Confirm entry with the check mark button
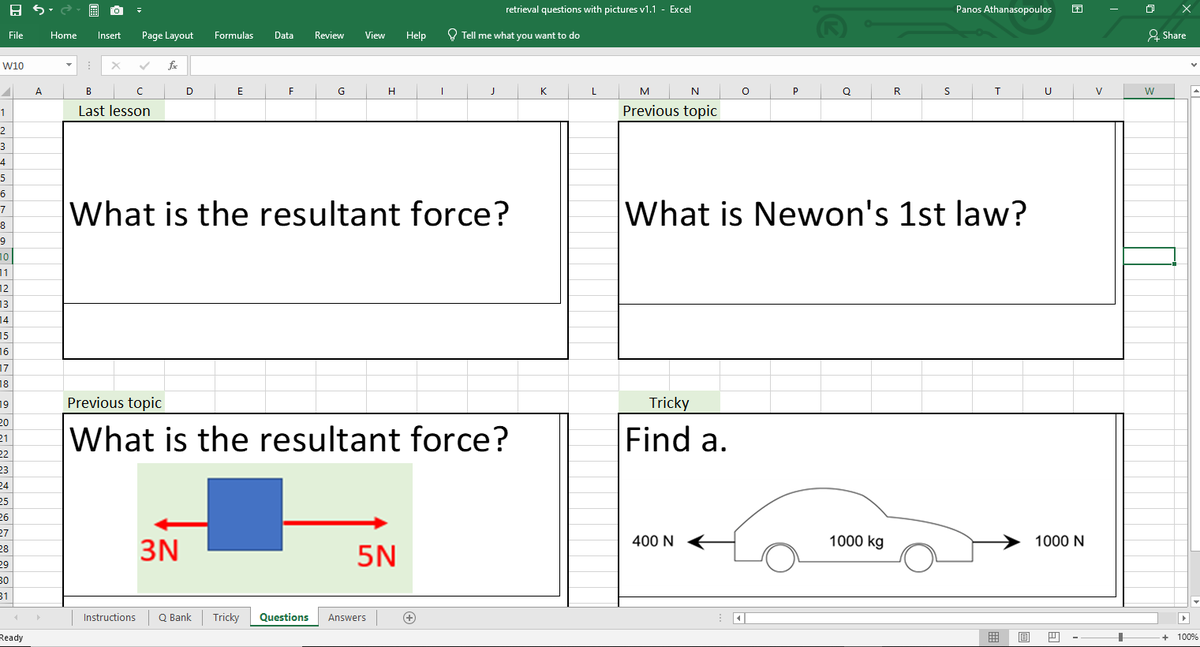 pyautogui.click(x=142, y=63)
